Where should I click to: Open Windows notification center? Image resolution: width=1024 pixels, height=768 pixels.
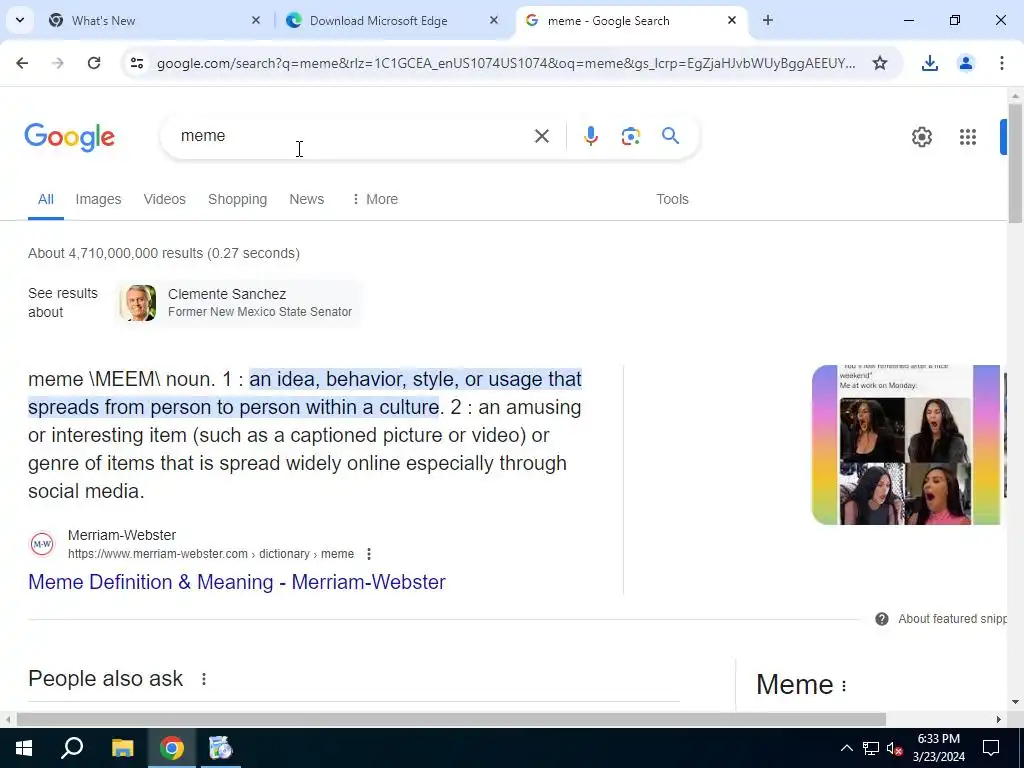(991, 748)
